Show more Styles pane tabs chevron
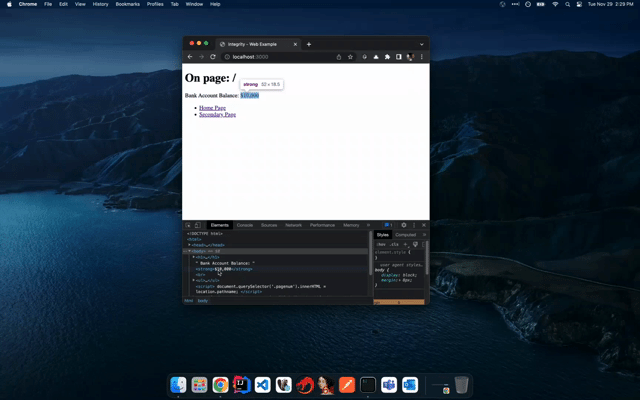This screenshot has height=400, width=640. pyautogui.click(x=424, y=235)
